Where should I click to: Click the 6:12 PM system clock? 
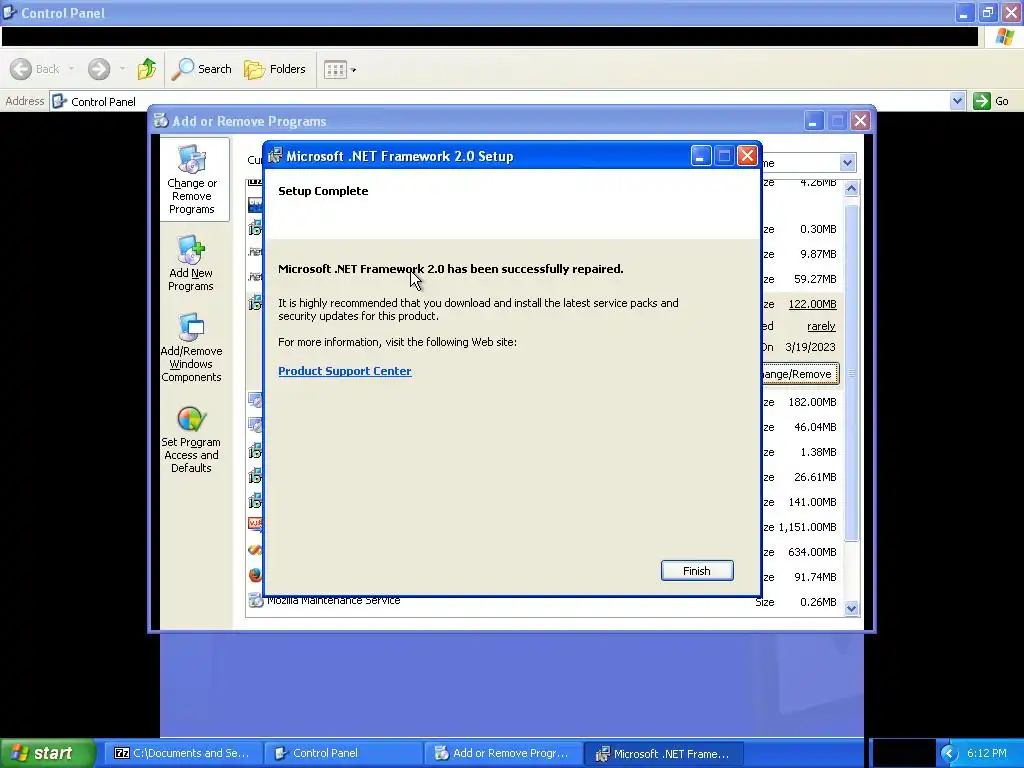[987, 754]
